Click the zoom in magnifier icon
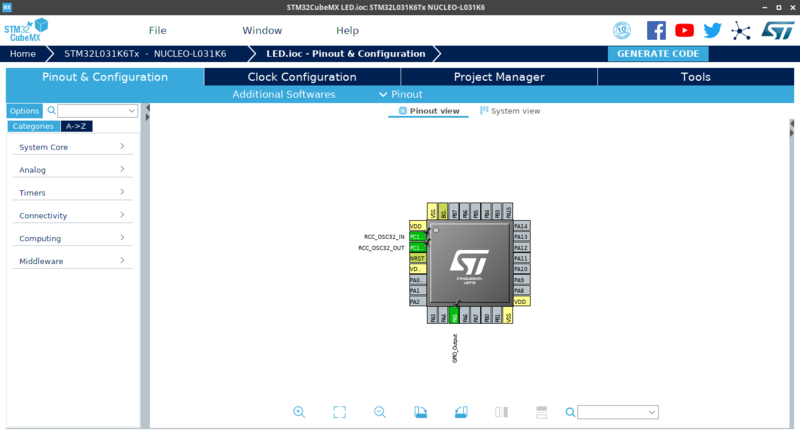The width and height of the screenshot is (800, 435). pyautogui.click(x=299, y=412)
